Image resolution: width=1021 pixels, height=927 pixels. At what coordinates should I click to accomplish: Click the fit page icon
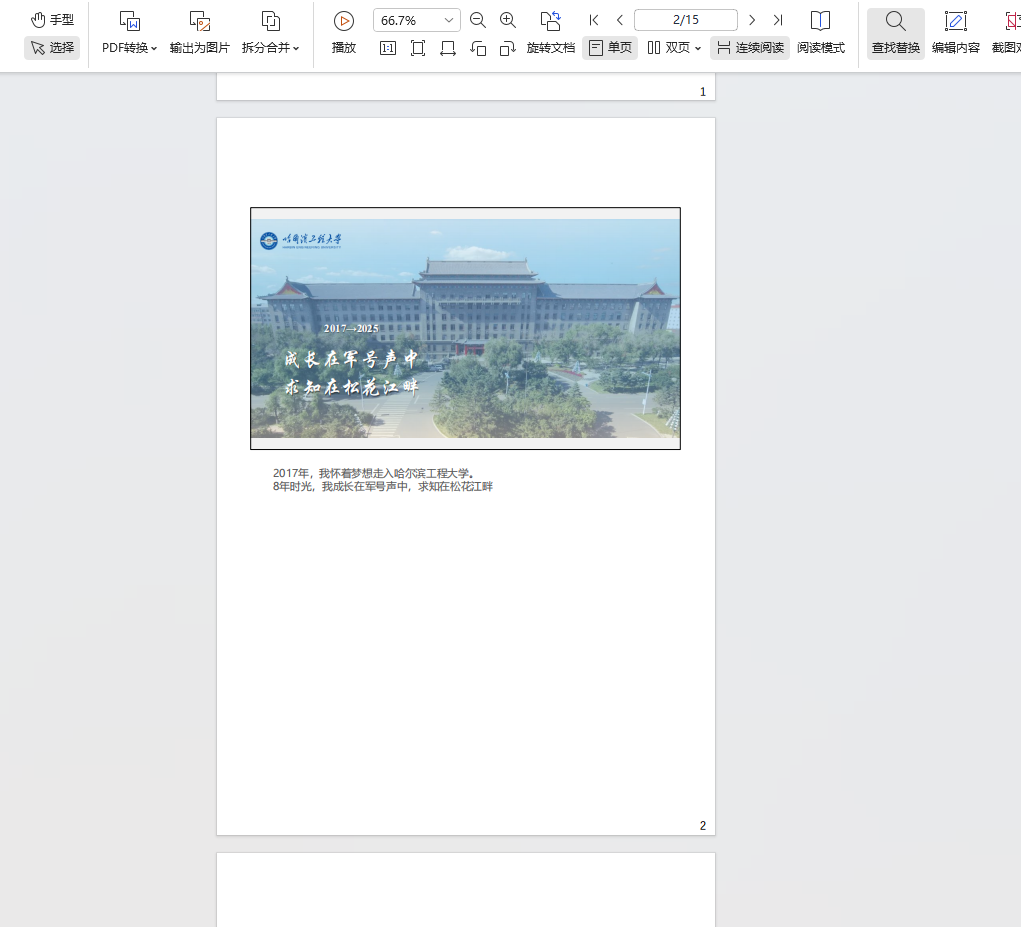pos(418,48)
